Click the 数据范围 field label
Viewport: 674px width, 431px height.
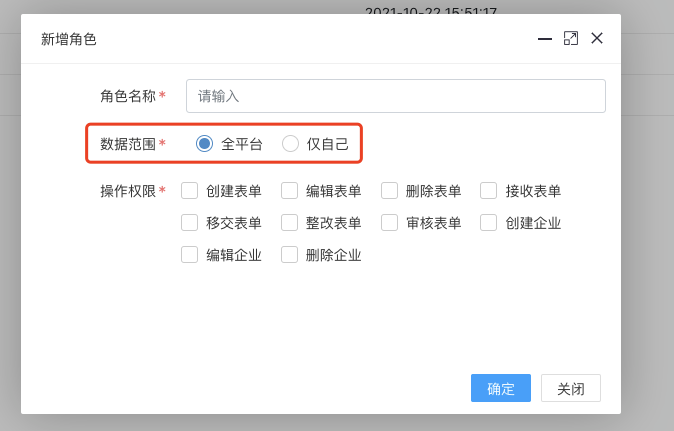128,144
